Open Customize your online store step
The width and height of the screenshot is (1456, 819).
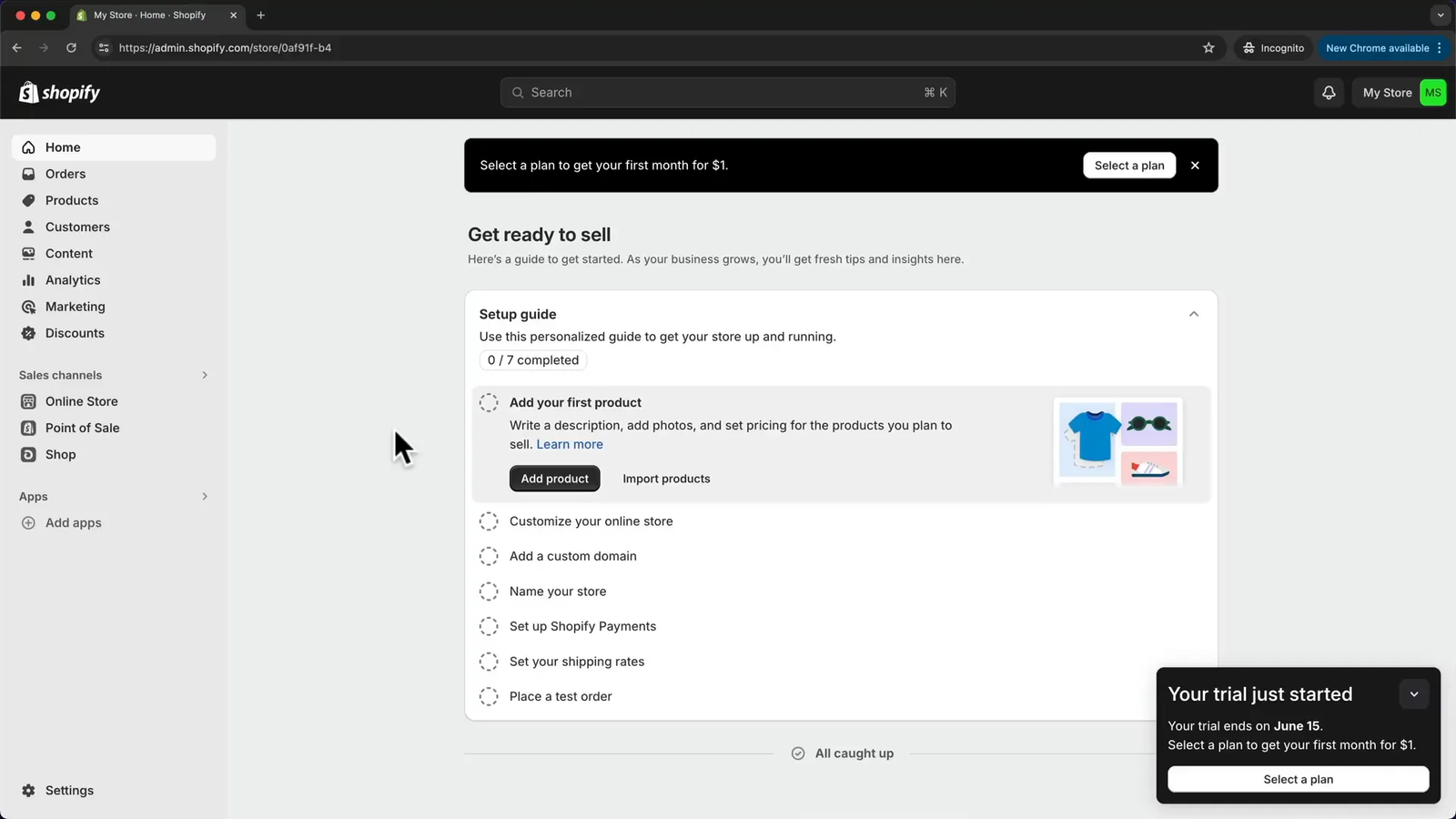coord(591,521)
